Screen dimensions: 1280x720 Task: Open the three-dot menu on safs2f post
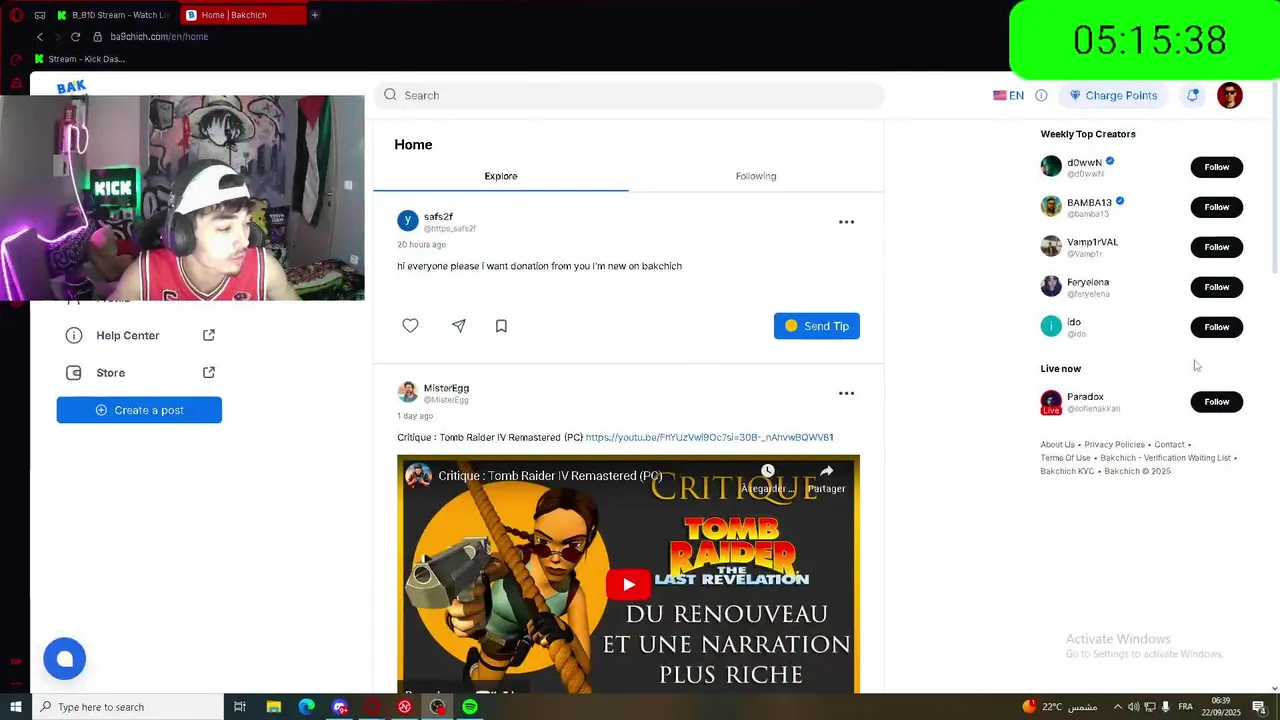coord(846,222)
